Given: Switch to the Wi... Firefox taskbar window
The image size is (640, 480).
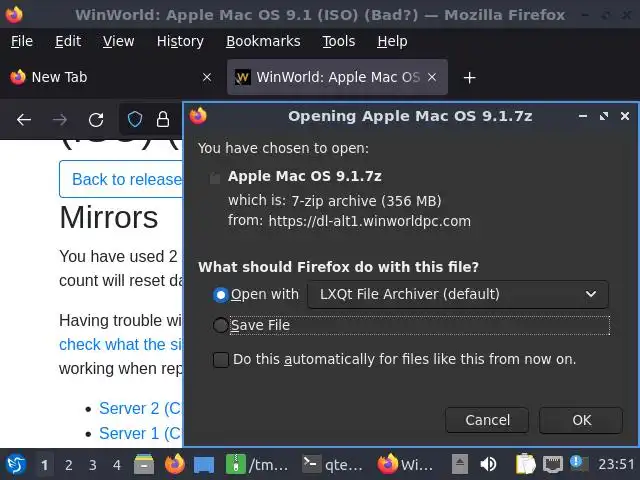Looking at the screenshot, I should point(405,464).
